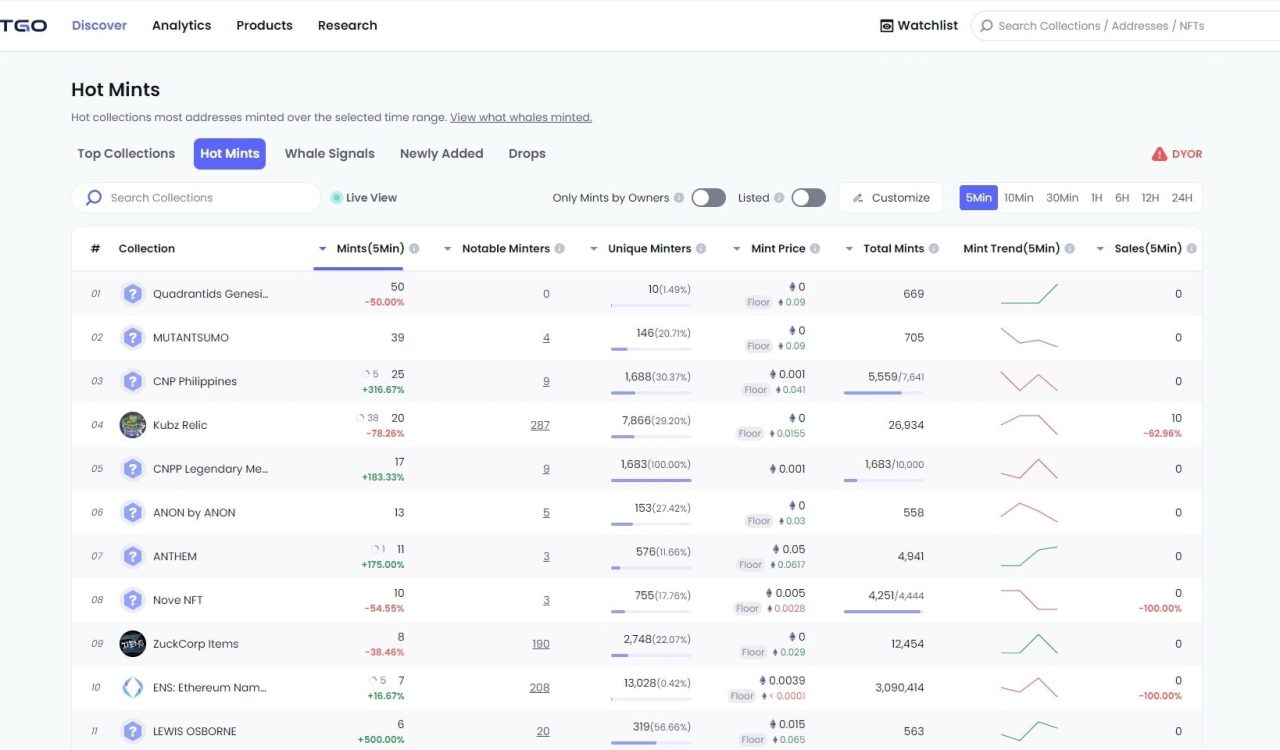This screenshot has height=750, width=1280.
Task: Click the info icon beside Mints(5Min)
Action: [414, 249]
